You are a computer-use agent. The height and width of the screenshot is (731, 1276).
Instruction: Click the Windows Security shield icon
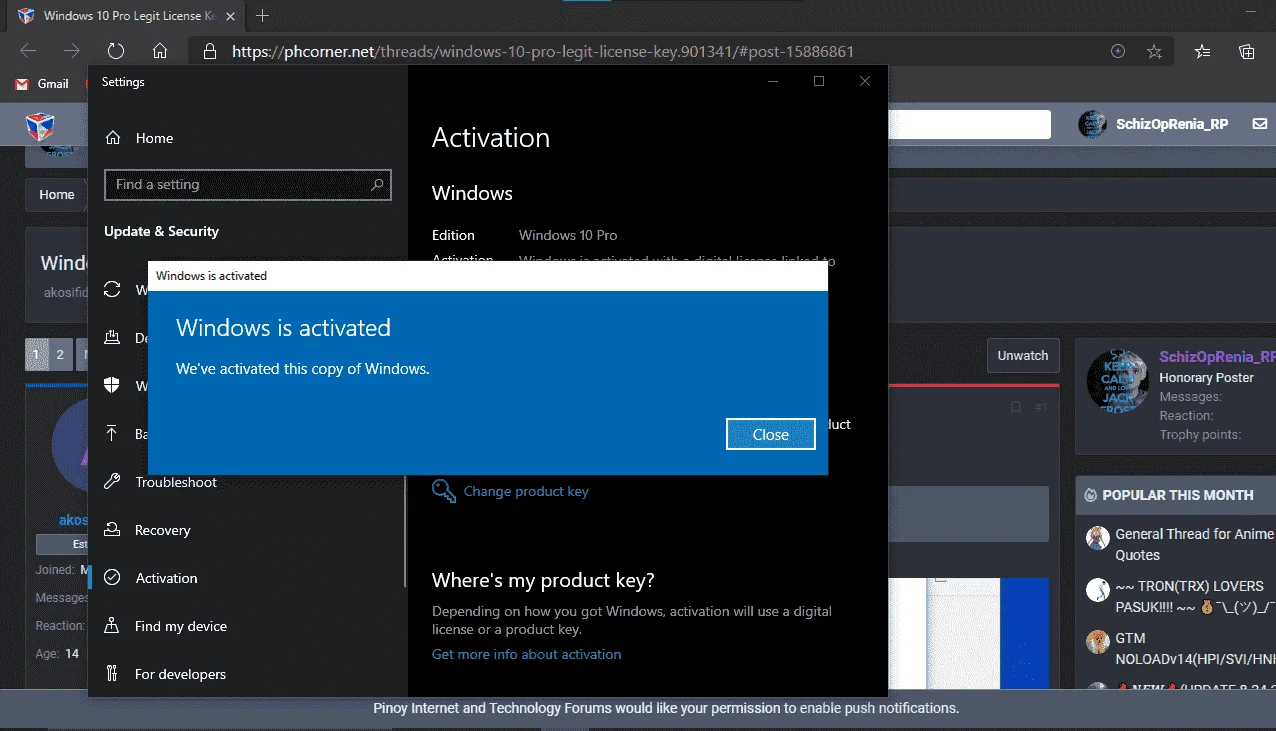113,386
